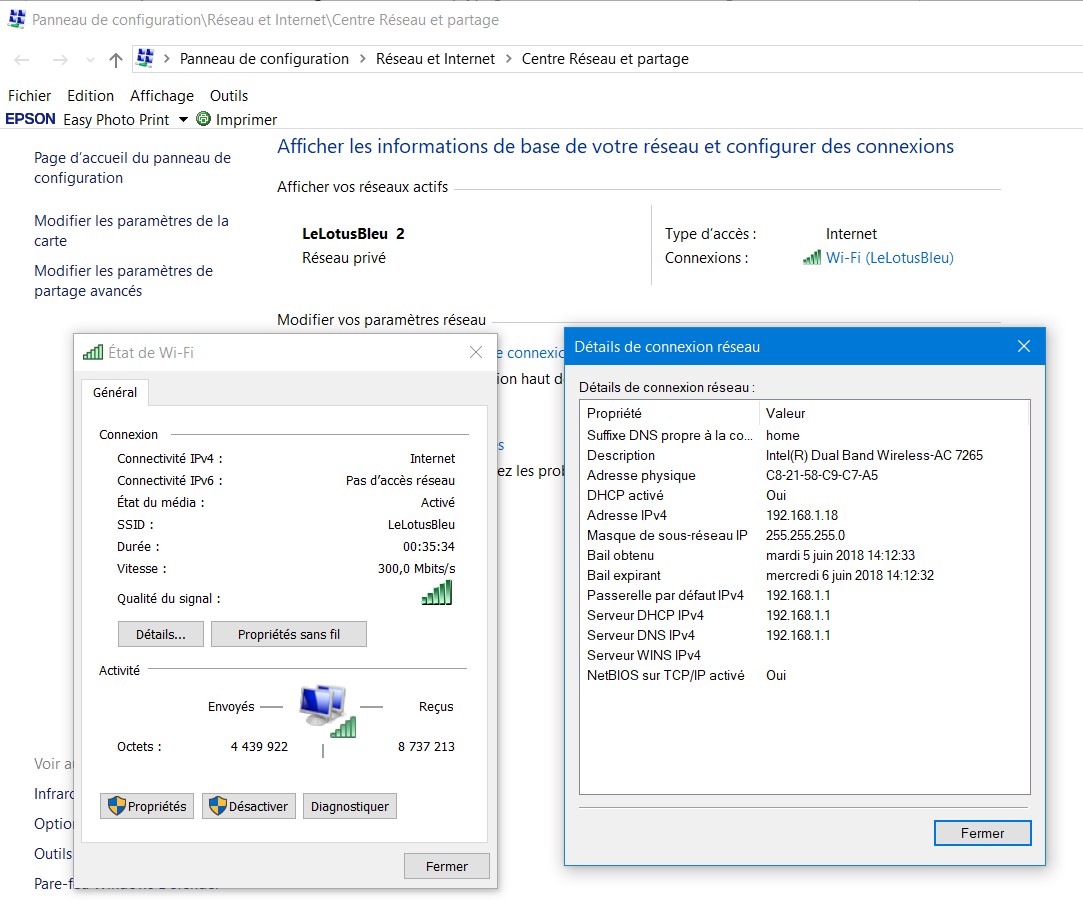This screenshot has height=900, width=1083.
Task: Open the Edition menu
Action: pos(90,95)
